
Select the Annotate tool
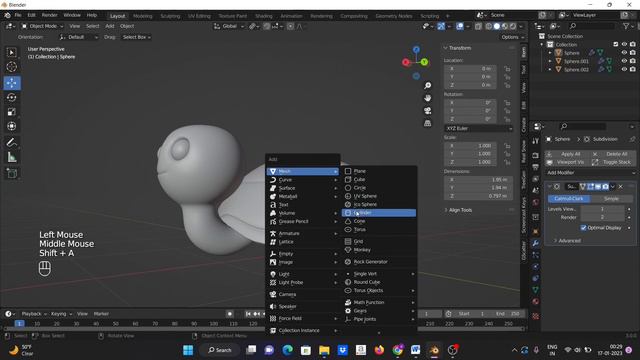point(12,142)
